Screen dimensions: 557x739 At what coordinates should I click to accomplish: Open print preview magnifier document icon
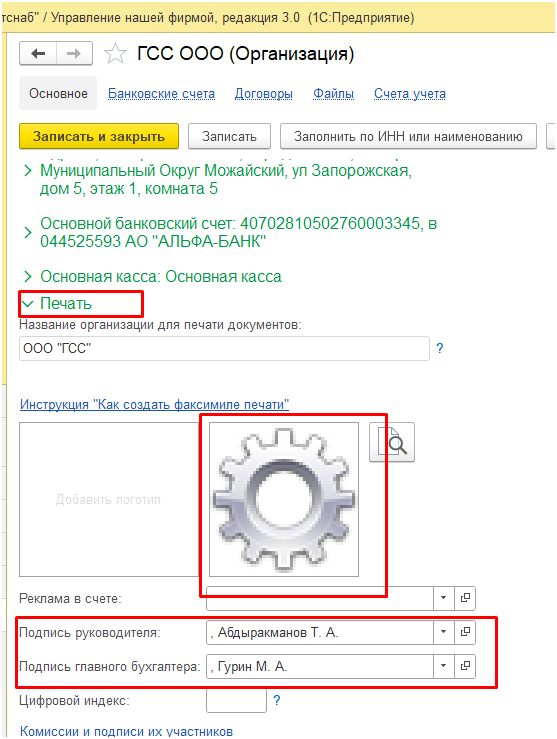(x=392, y=442)
